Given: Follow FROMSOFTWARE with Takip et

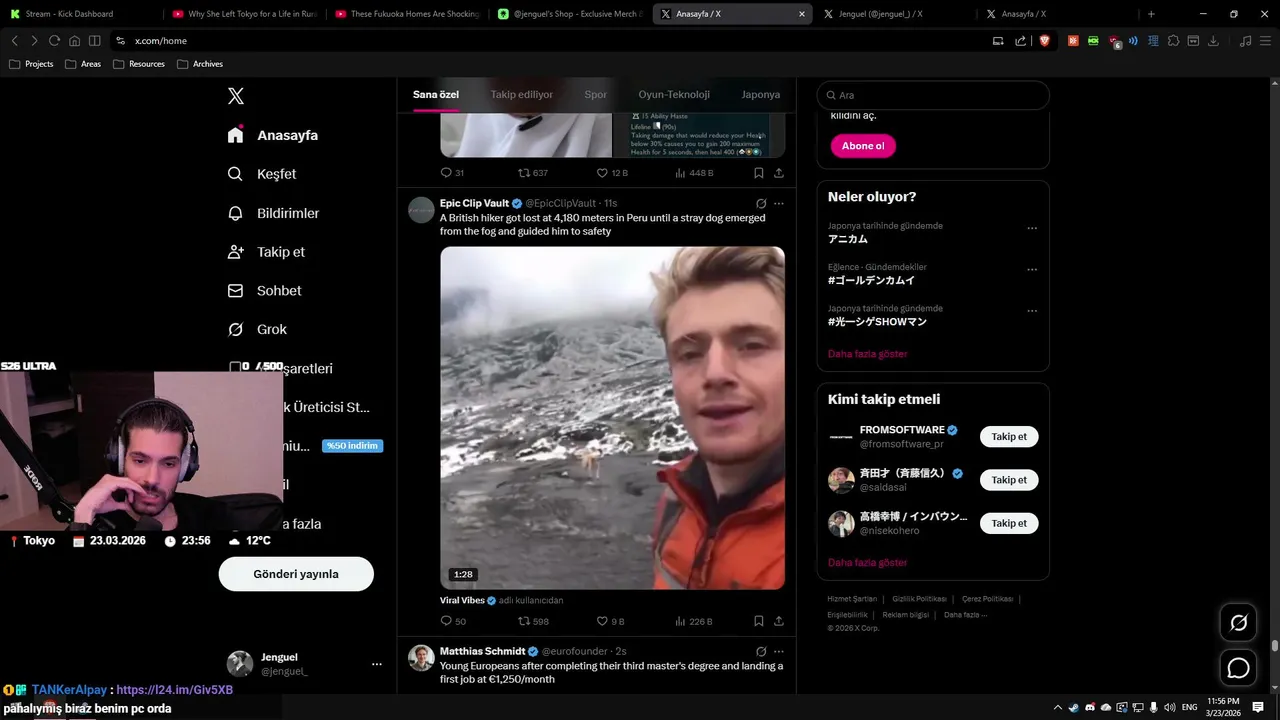Looking at the screenshot, I should point(1009,437).
